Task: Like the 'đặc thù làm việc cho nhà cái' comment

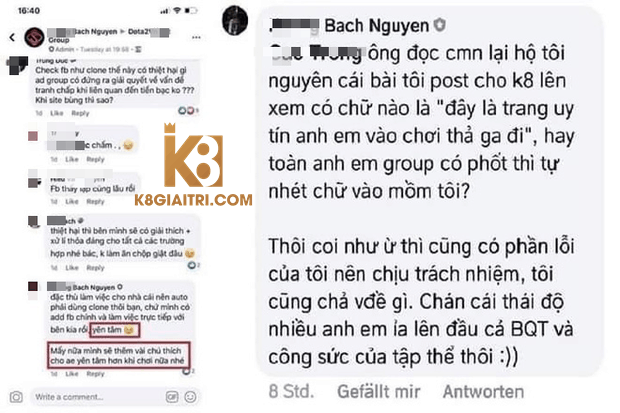Action: [x=72, y=373]
